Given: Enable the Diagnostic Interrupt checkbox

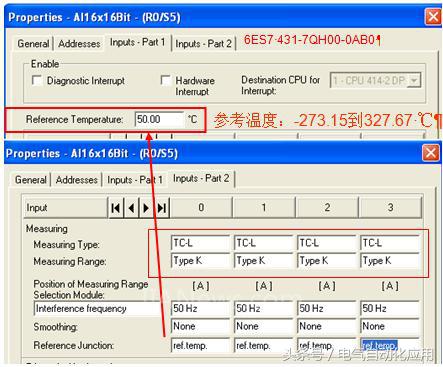Looking at the screenshot, I should point(37,80).
